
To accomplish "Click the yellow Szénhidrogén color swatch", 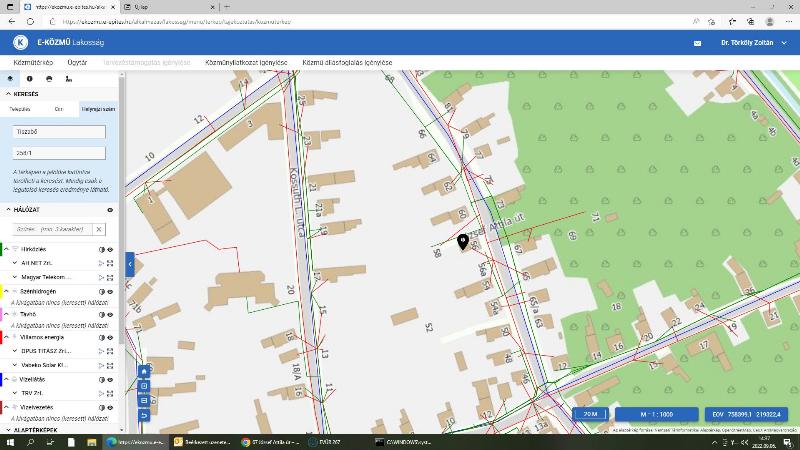I will point(1,292).
